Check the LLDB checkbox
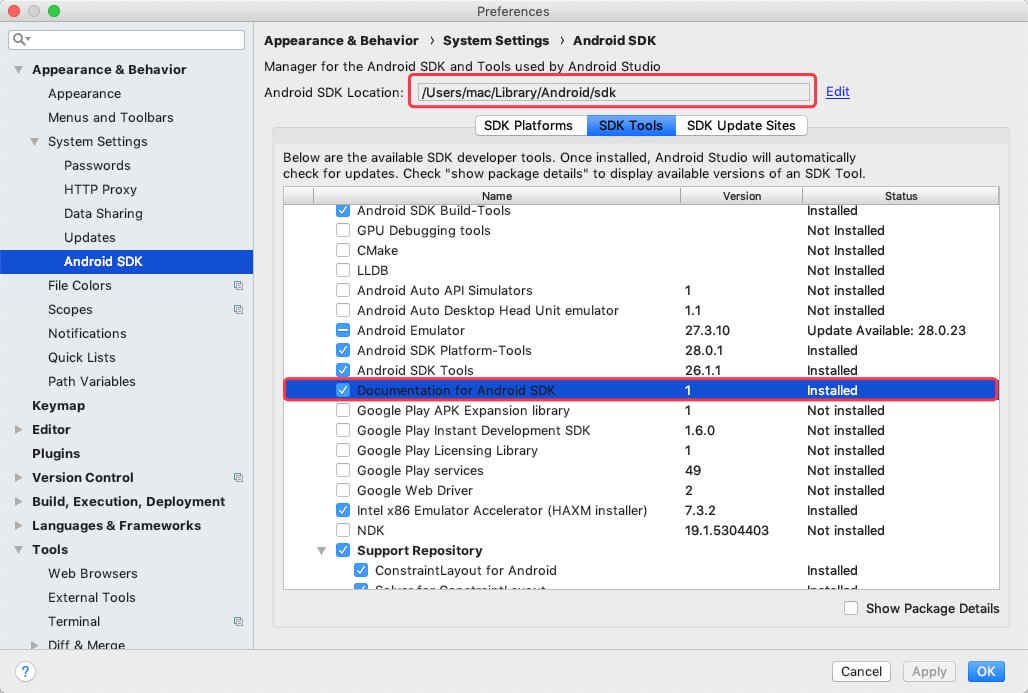The width and height of the screenshot is (1028, 693). point(342,270)
